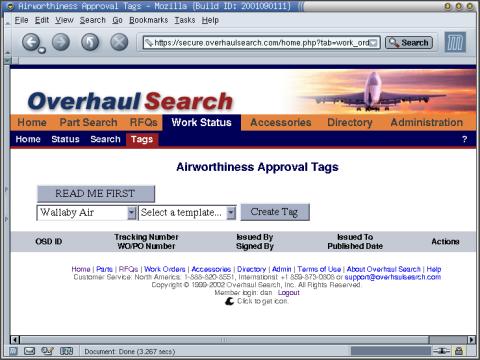This screenshot has height=360, width=480.
Task: Click the URL address field
Action: [261, 43]
